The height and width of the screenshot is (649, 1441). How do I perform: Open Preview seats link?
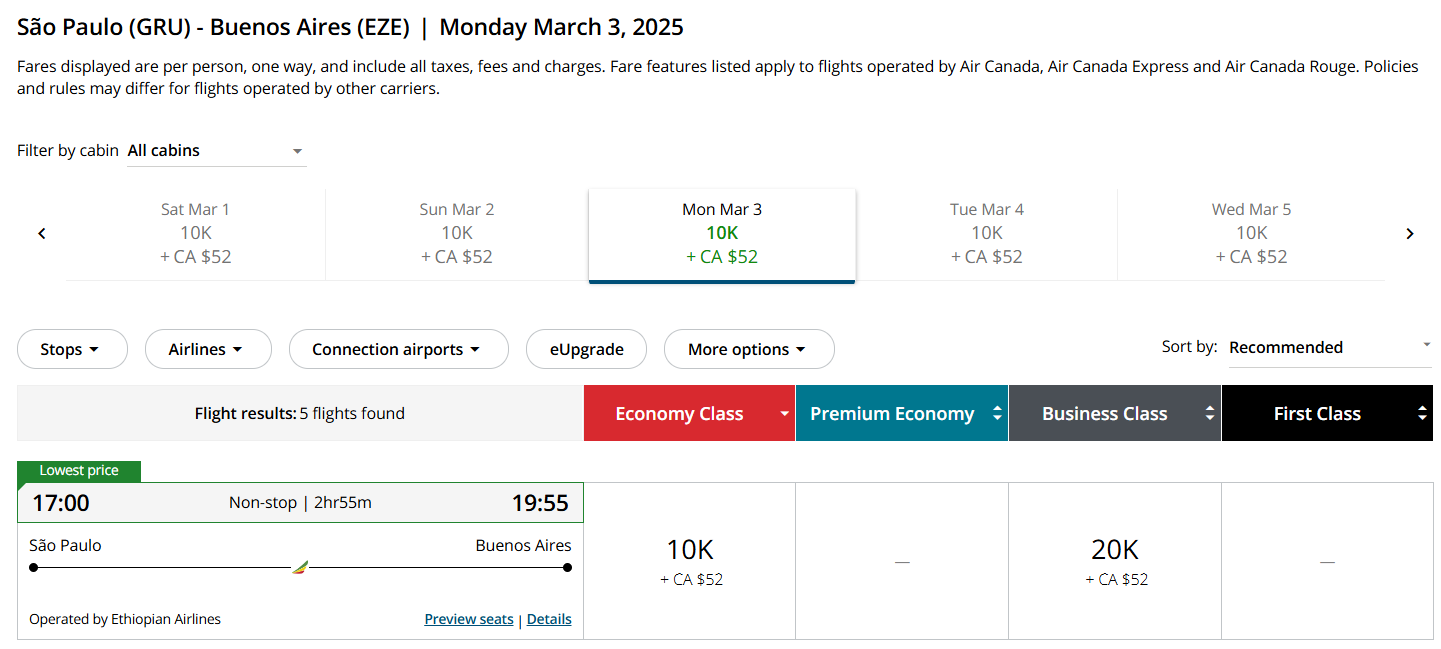pos(469,619)
